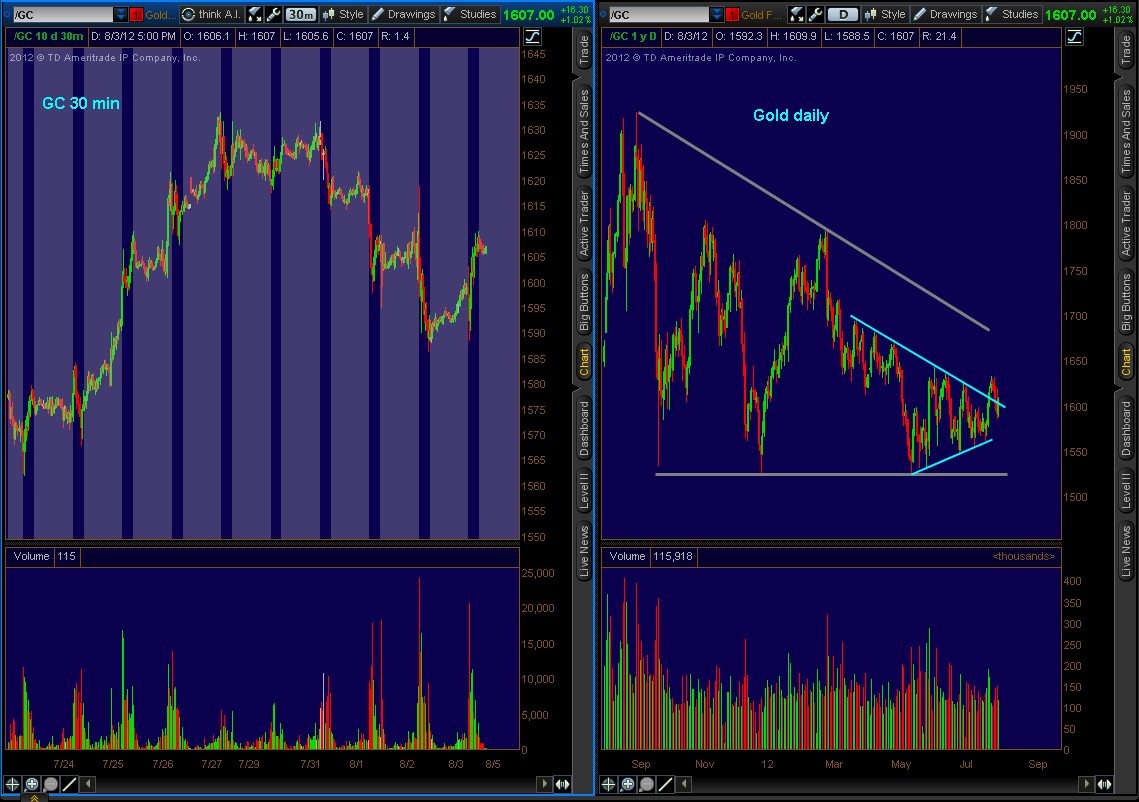Image resolution: width=1139 pixels, height=802 pixels.
Task: Click the expand-compress time axis icon on the left chart
Action: point(563,784)
